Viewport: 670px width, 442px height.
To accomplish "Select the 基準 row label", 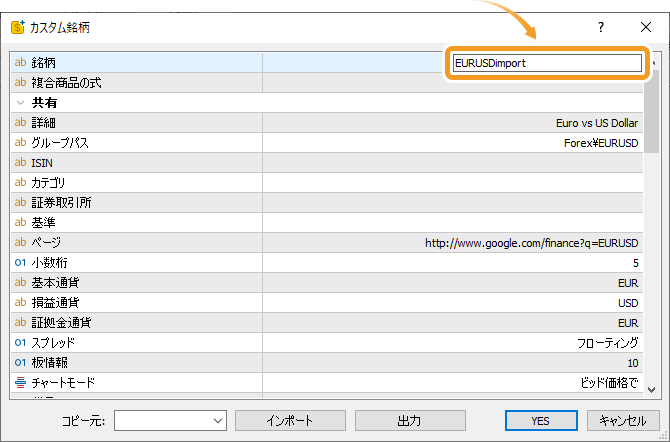I will (x=43, y=223).
